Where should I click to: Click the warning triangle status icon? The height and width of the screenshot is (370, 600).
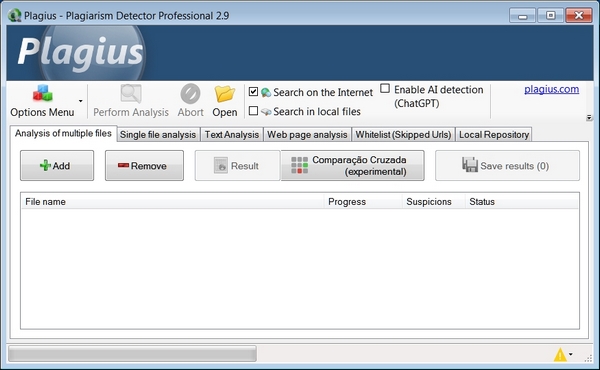click(x=560, y=355)
